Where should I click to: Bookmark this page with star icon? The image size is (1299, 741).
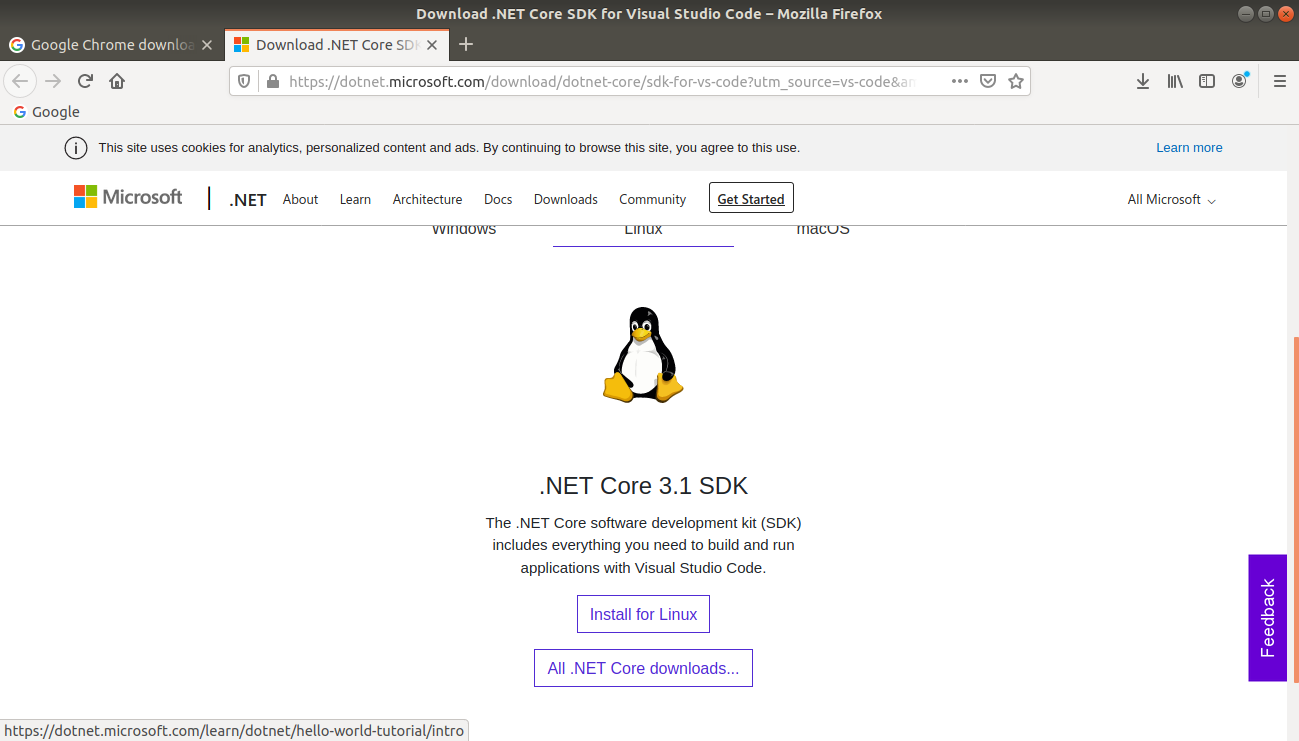pos(1016,81)
